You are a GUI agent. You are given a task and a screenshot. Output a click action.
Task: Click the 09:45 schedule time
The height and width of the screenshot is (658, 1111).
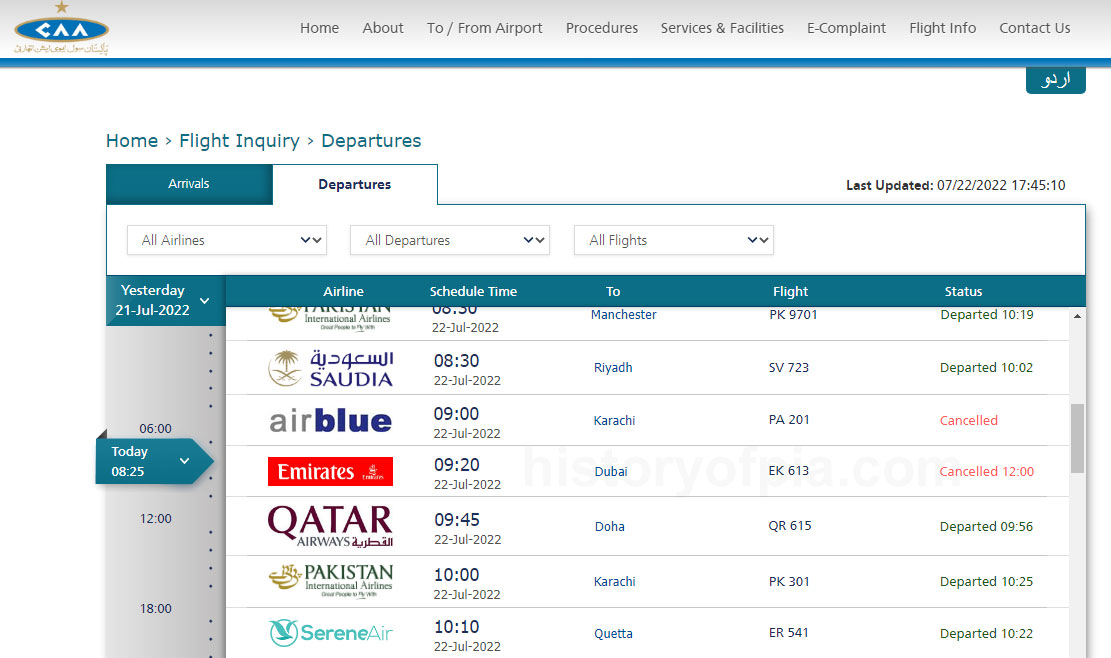coord(457,520)
